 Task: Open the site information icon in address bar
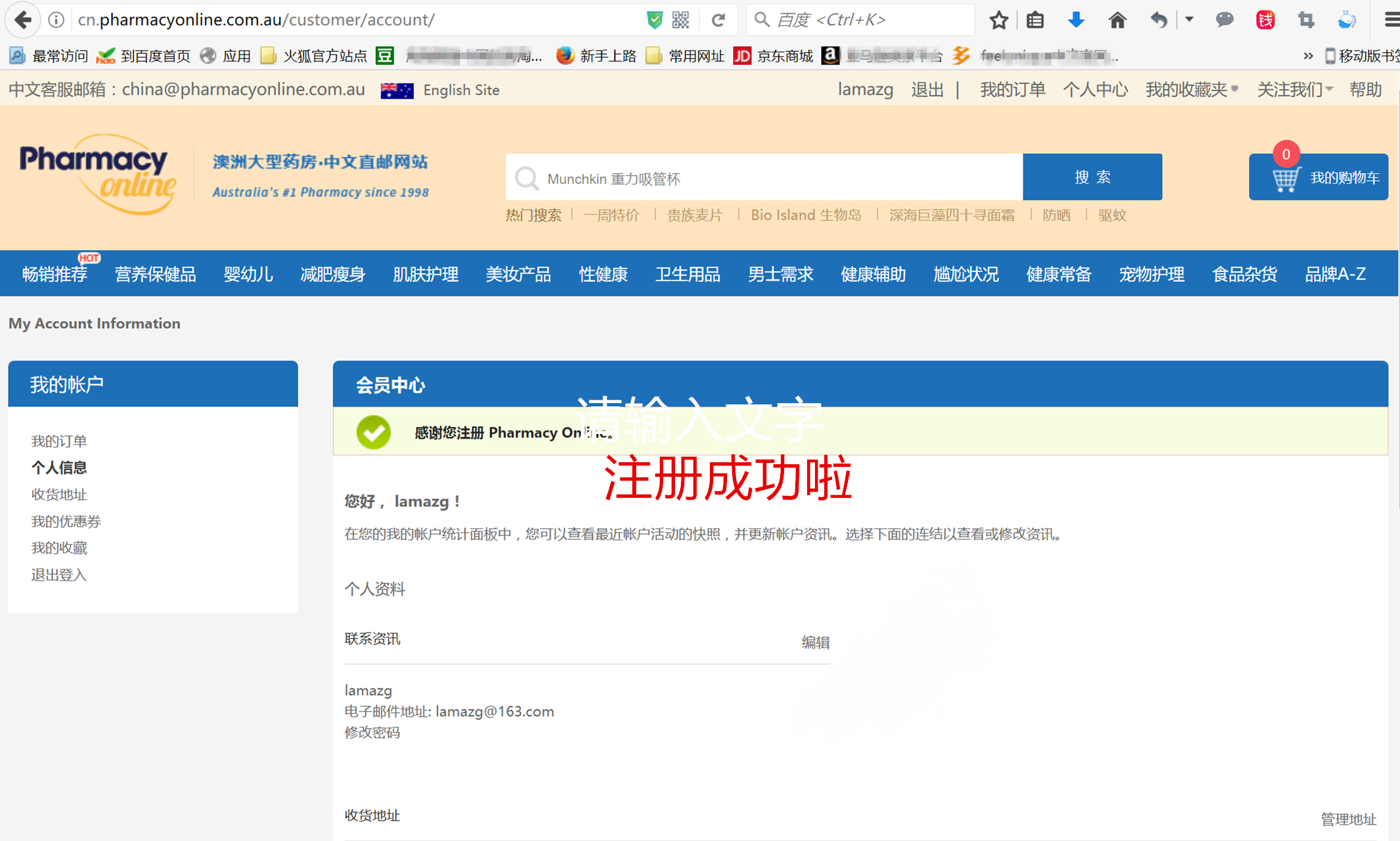(x=57, y=20)
